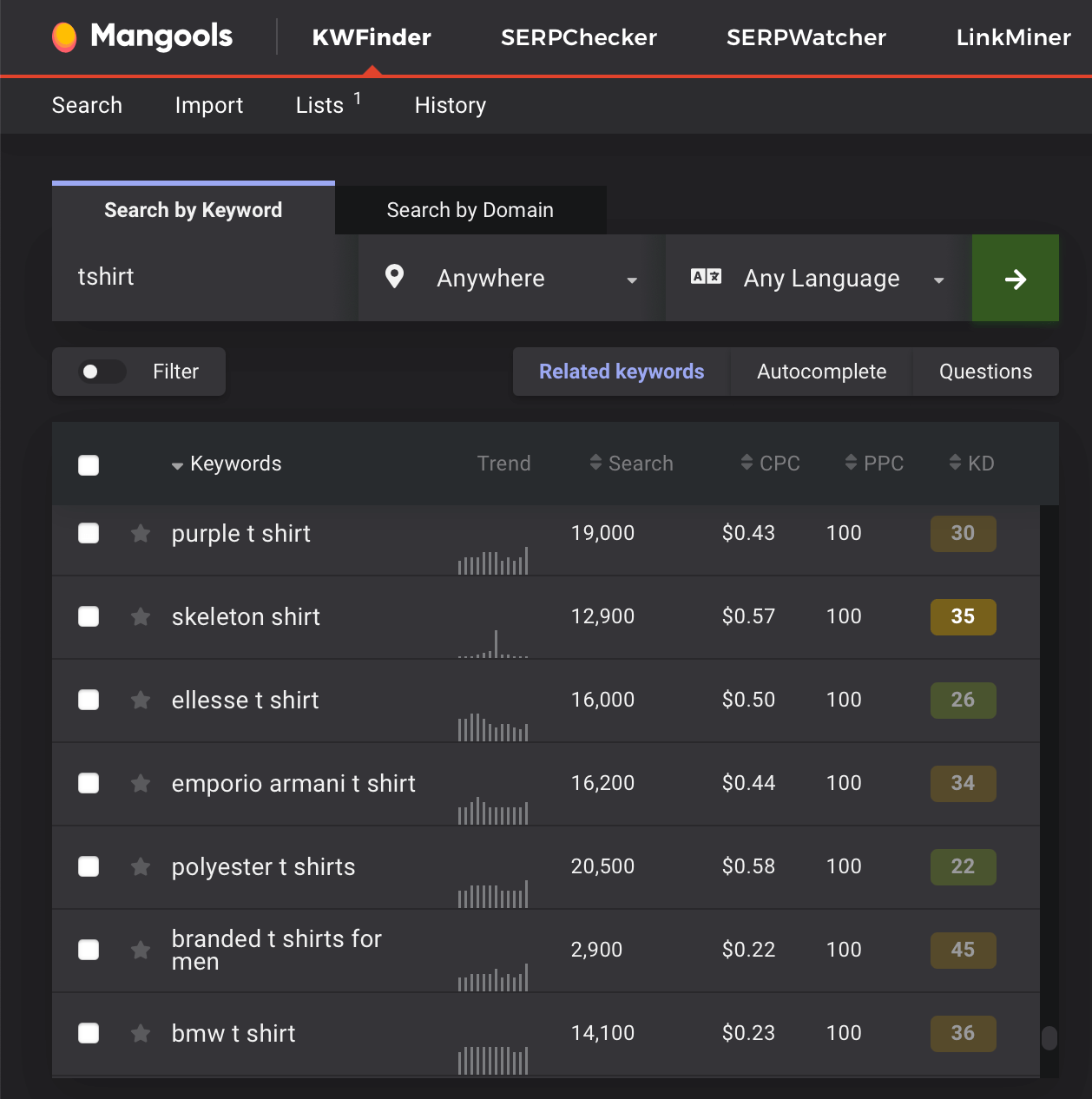Open the LinkMiner tool tab
Viewport: 1092px width, 1099px height.
1014,37
